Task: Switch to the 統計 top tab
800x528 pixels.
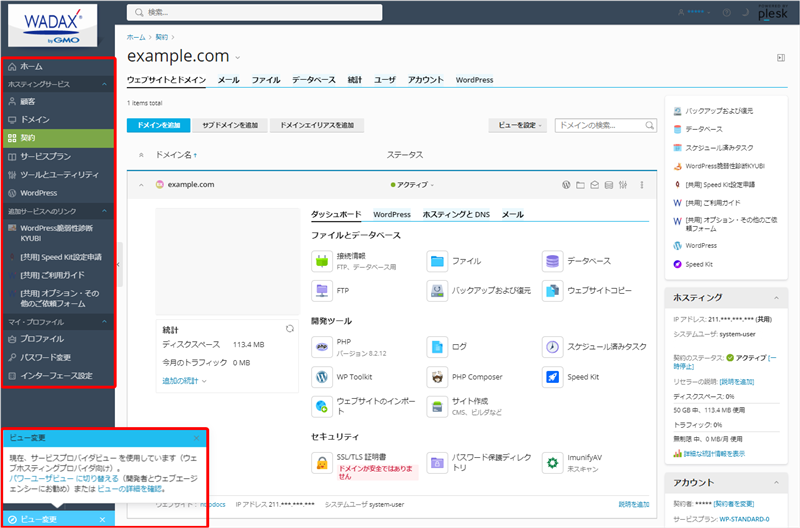Action: pyautogui.click(x=355, y=80)
